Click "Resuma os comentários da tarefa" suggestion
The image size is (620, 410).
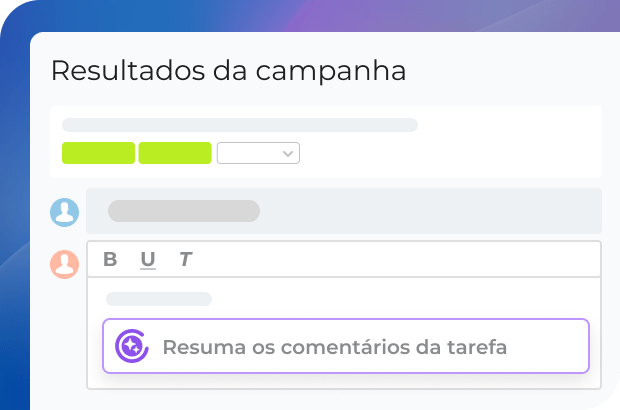(x=334, y=347)
